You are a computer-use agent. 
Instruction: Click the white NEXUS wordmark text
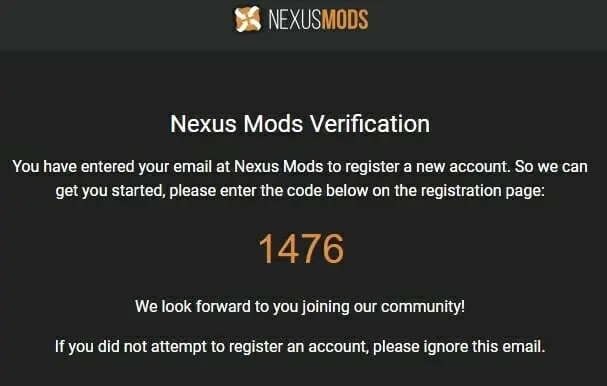coord(294,19)
